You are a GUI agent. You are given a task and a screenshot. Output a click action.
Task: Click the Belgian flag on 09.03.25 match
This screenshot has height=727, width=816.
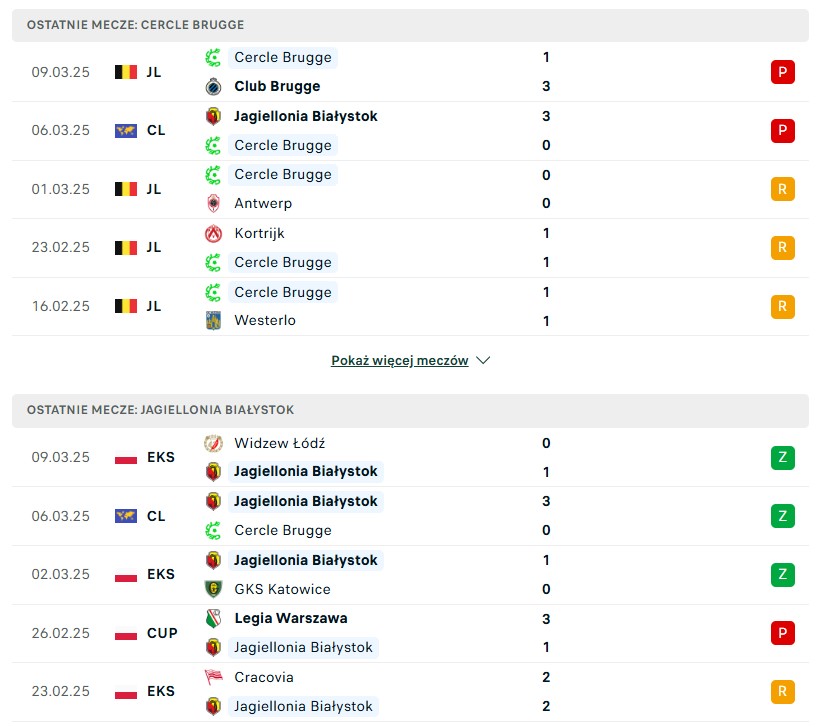[x=126, y=72]
